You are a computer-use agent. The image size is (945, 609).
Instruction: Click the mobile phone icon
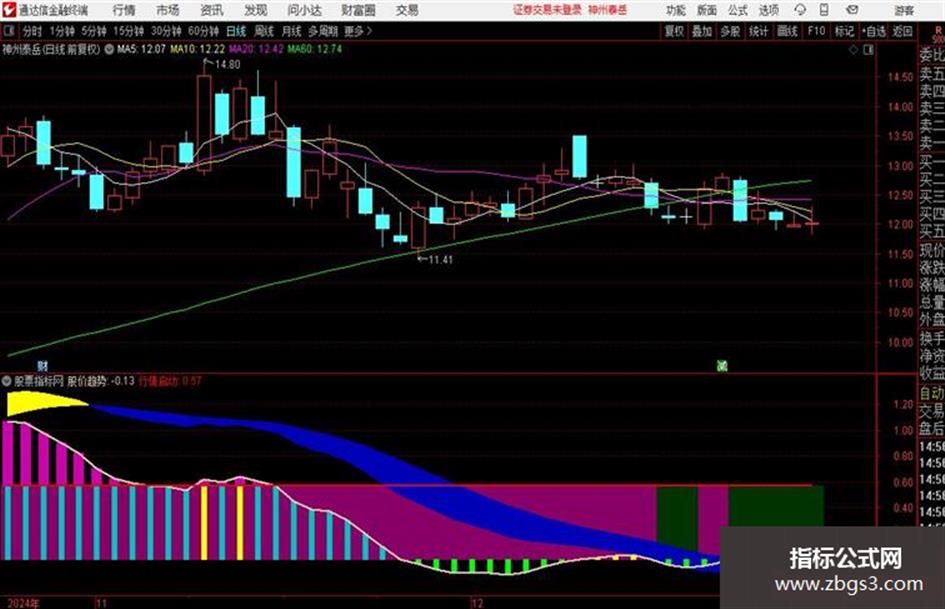tap(824, 10)
